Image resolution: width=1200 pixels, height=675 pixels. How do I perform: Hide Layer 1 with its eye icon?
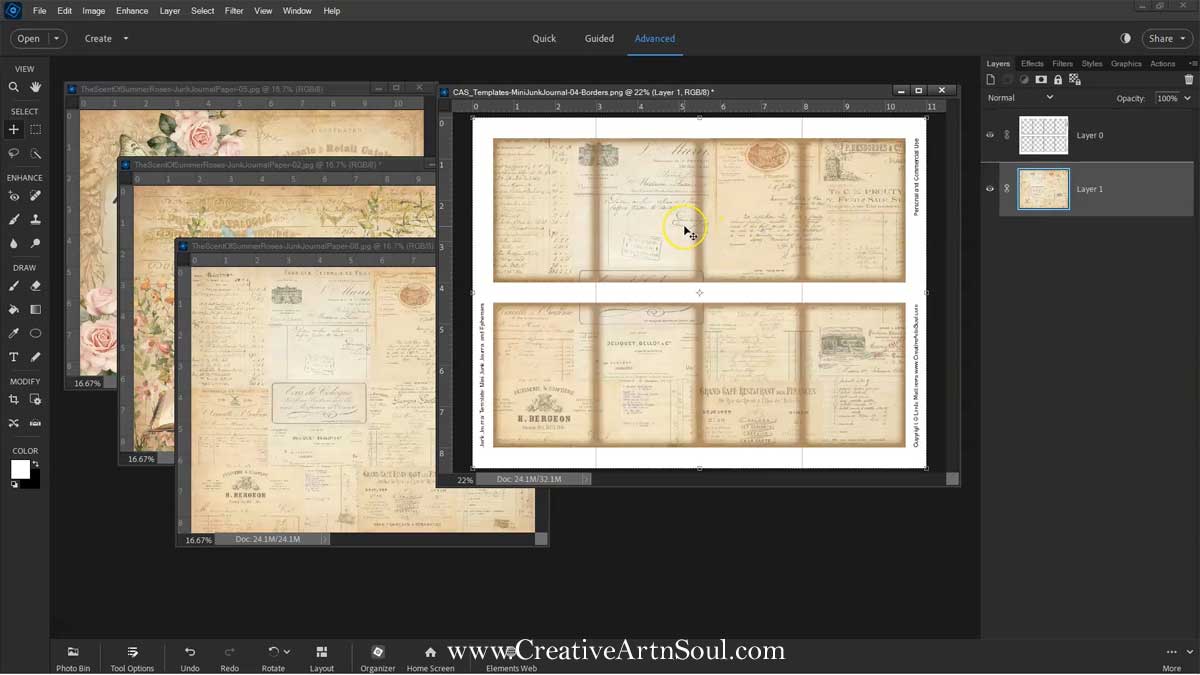(990, 189)
